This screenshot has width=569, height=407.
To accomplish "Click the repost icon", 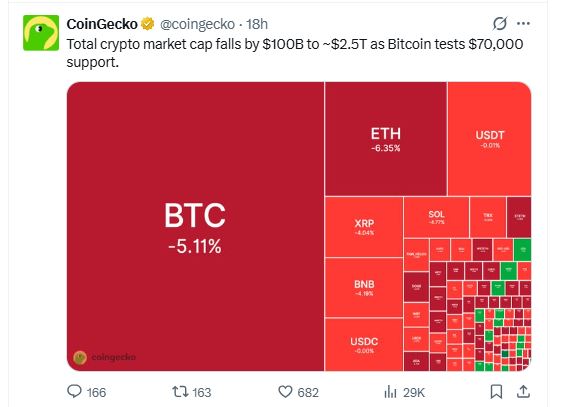I will pos(180,392).
